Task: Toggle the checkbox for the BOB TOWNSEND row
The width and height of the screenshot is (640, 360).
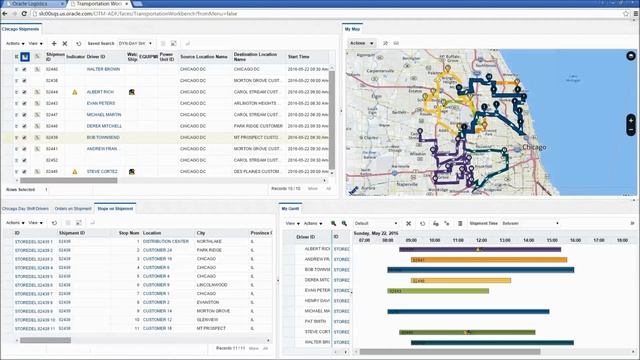Action: coord(24,138)
